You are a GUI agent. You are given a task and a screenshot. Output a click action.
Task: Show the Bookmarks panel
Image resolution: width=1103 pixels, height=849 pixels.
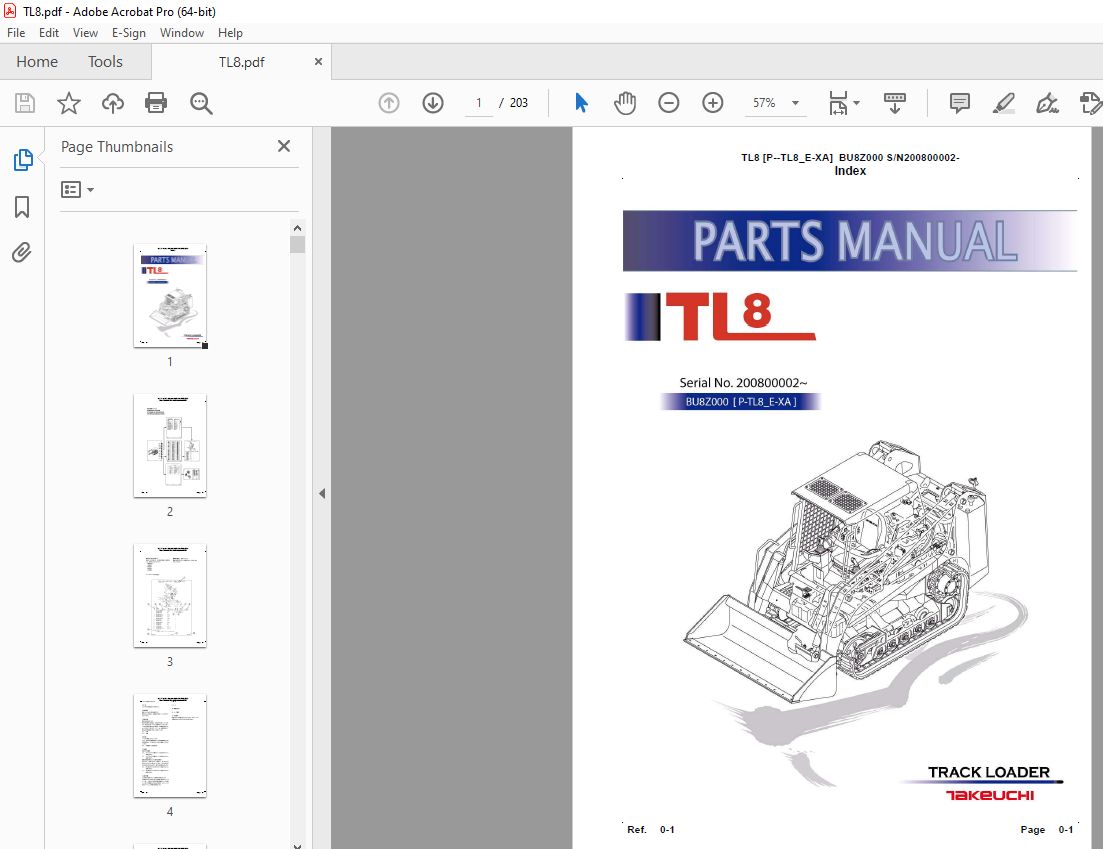(x=22, y=207)
